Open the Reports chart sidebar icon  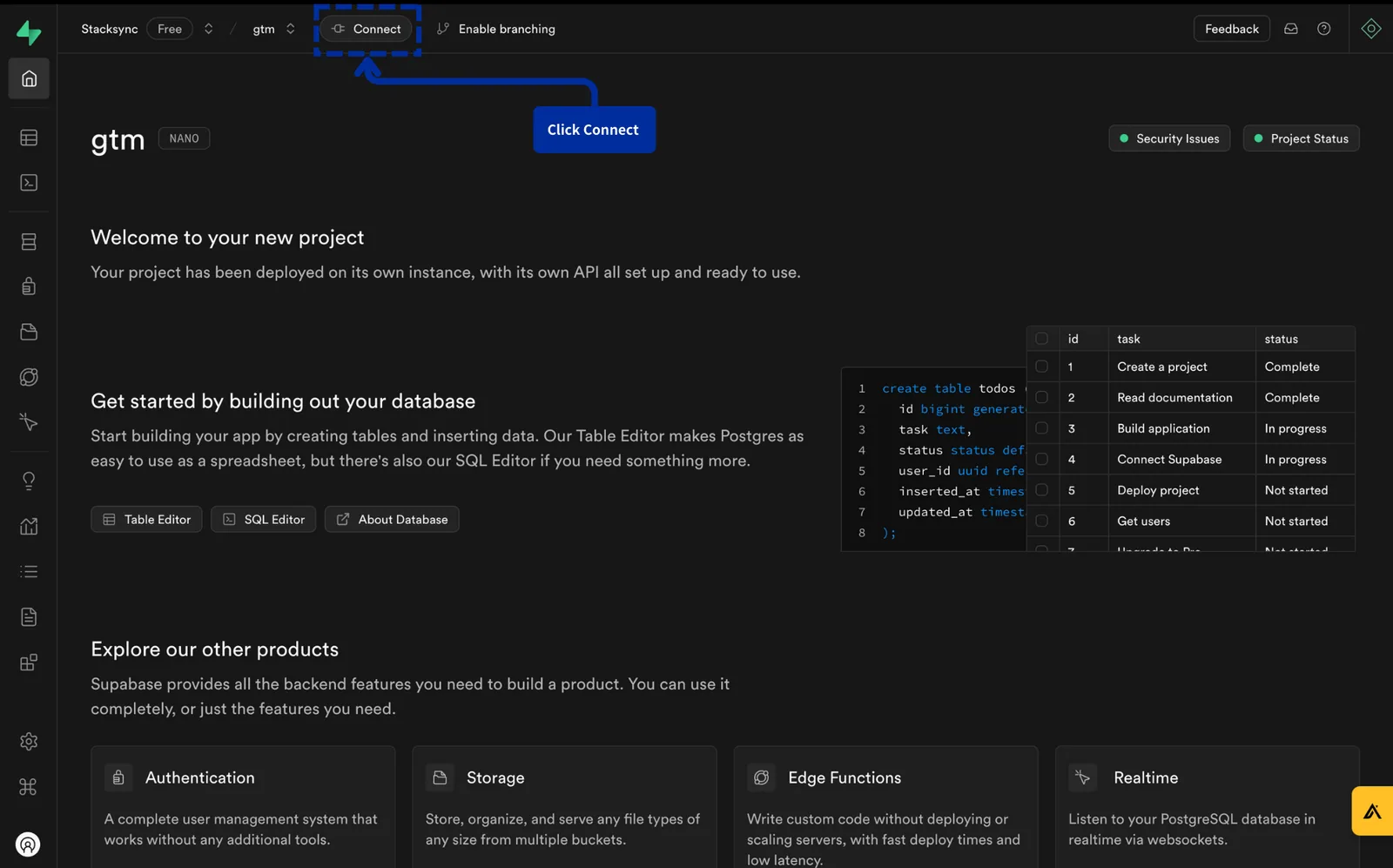click(x=29, y=526)
